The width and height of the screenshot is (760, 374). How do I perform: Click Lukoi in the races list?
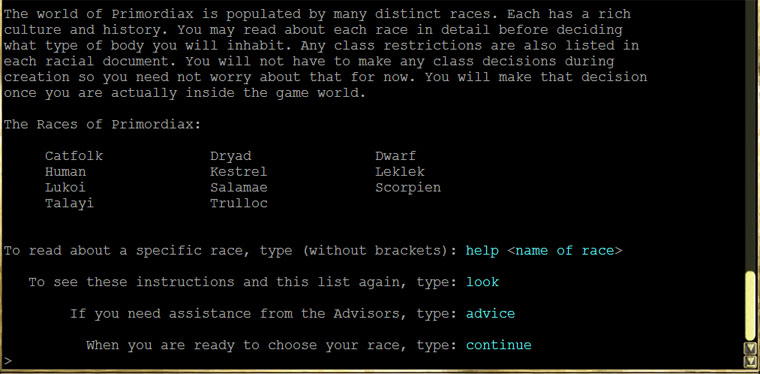click(x=65, y=187)
